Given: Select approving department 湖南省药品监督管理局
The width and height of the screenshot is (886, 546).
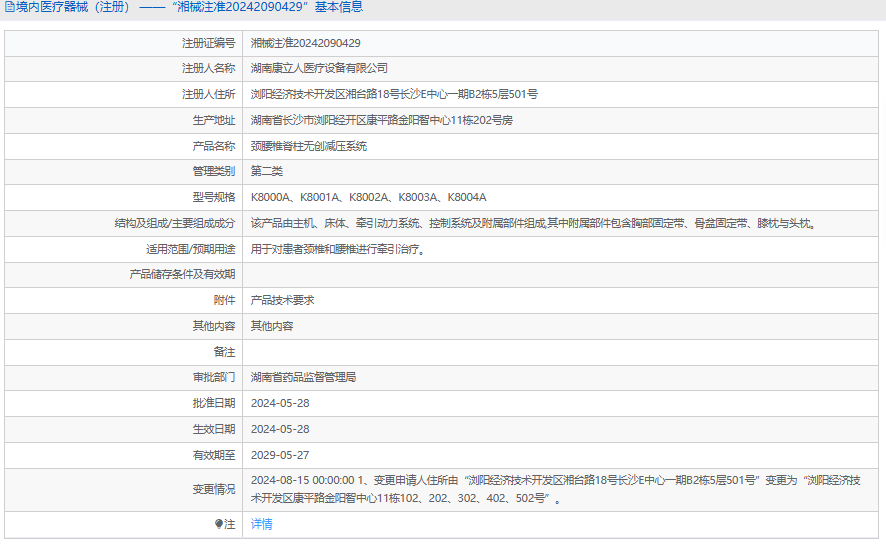Looking at the screenshot, I should pos(303,377).
